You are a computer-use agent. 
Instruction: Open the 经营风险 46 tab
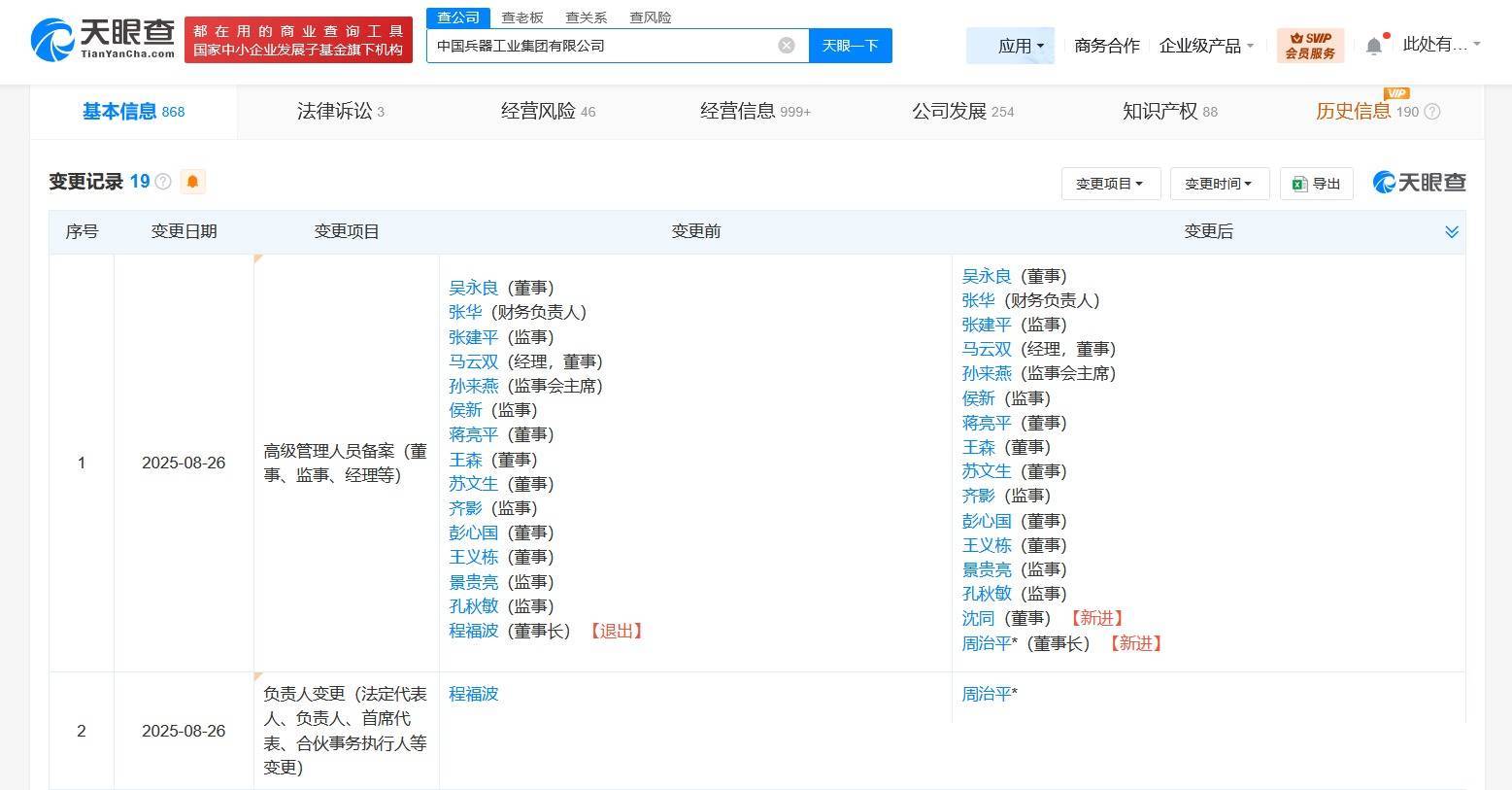(x=548, y=112)
